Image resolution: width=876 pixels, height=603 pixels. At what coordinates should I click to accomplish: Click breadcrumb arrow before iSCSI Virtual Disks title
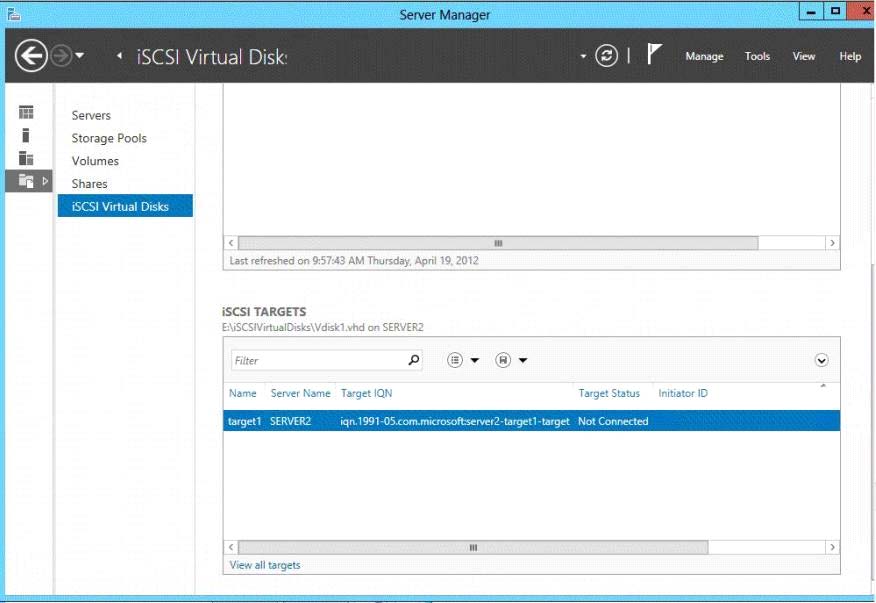[x=120, y=55]
